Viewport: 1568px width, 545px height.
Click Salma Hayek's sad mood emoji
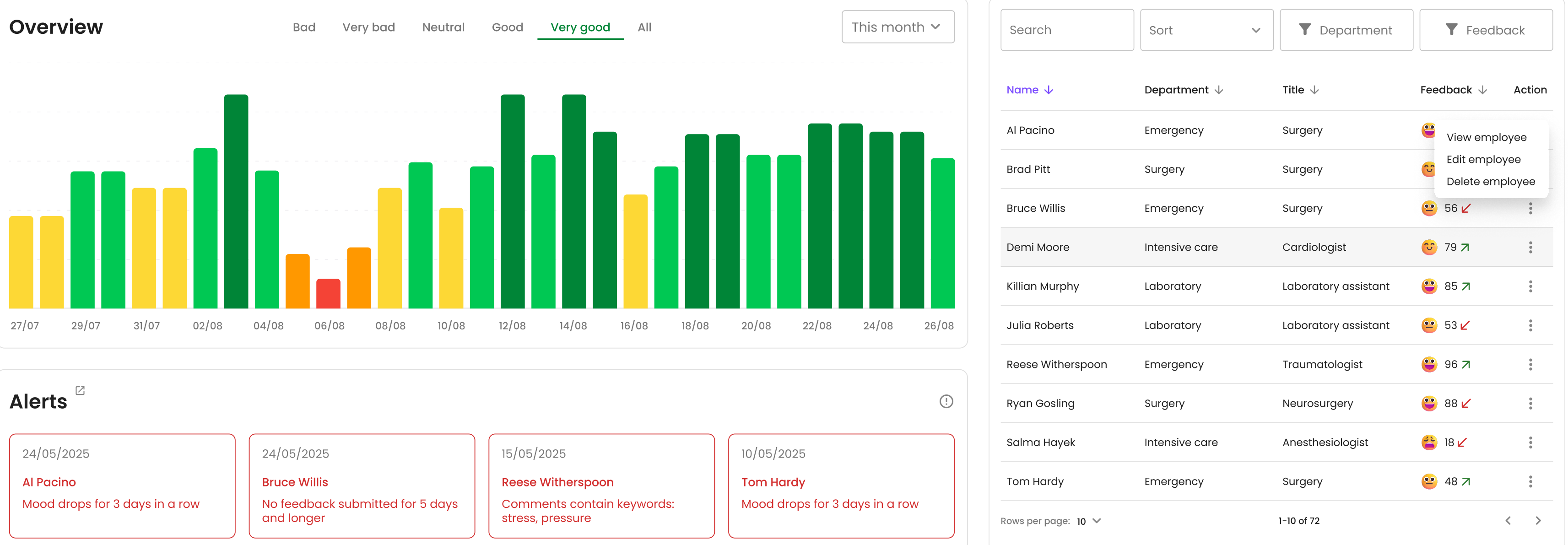coord(1428,442)
